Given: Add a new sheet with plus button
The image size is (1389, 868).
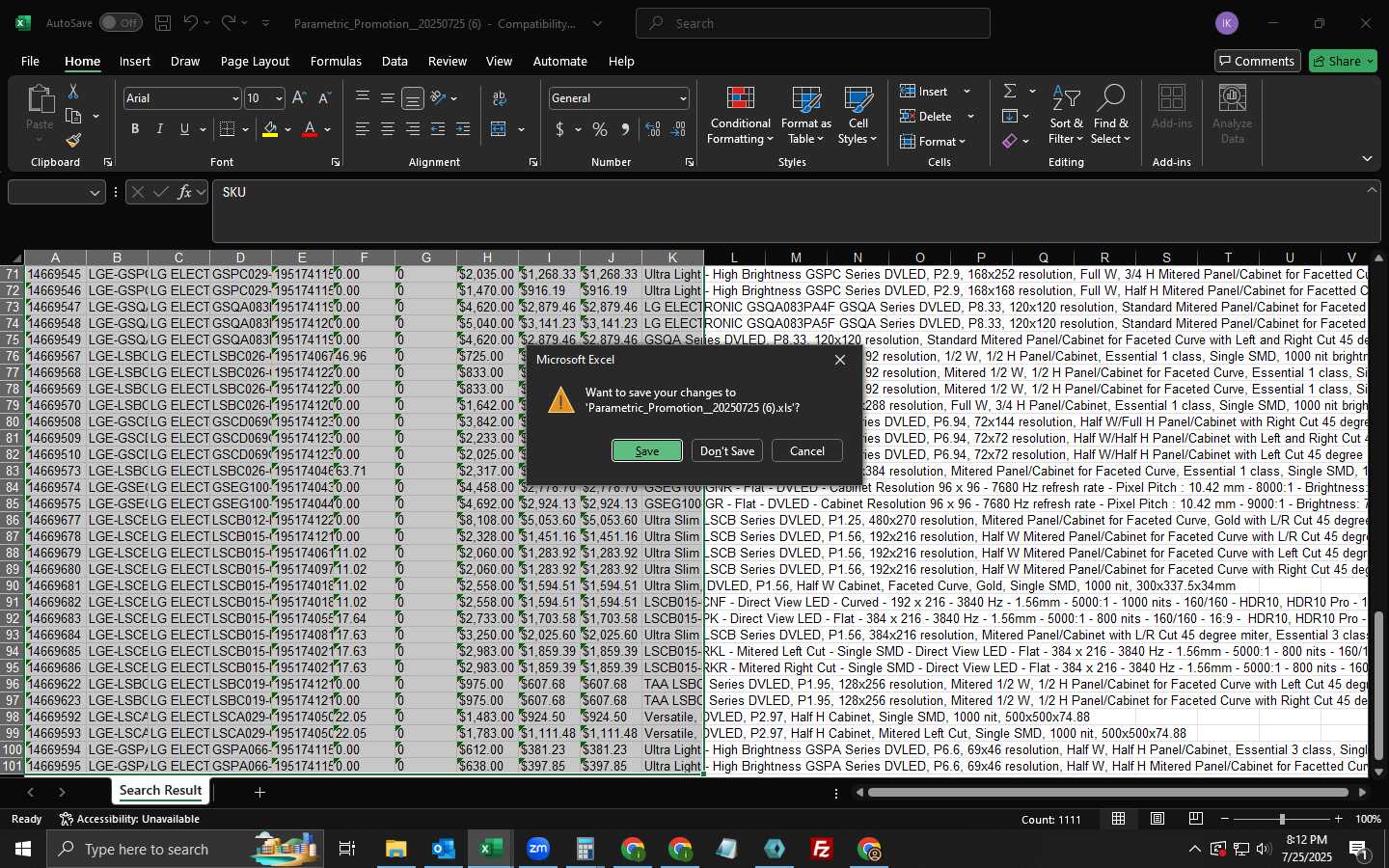Looking at the screenshot, I should pyautogui.click(x=259, y=792).
